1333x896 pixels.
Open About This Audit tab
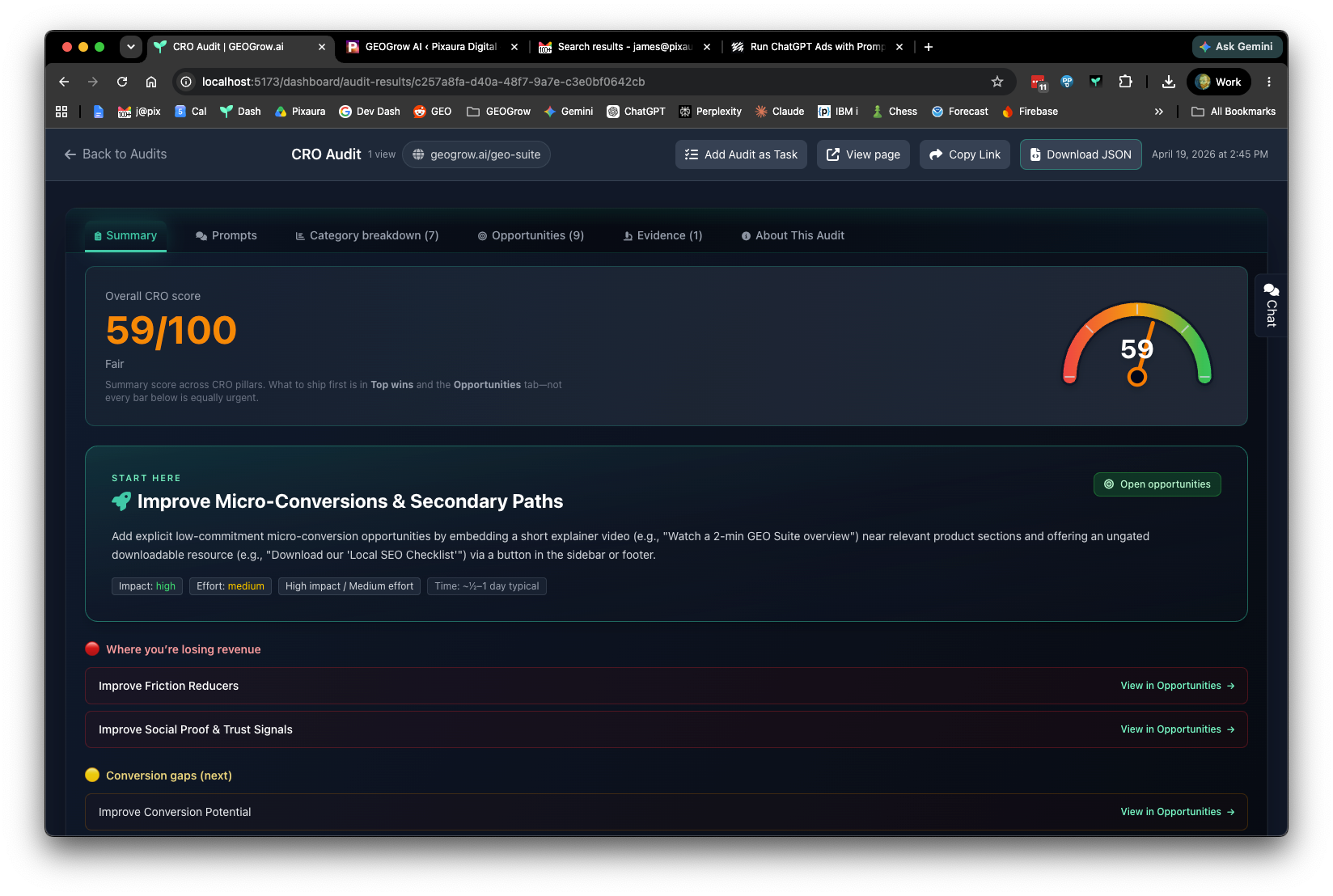tap(793, 235)
